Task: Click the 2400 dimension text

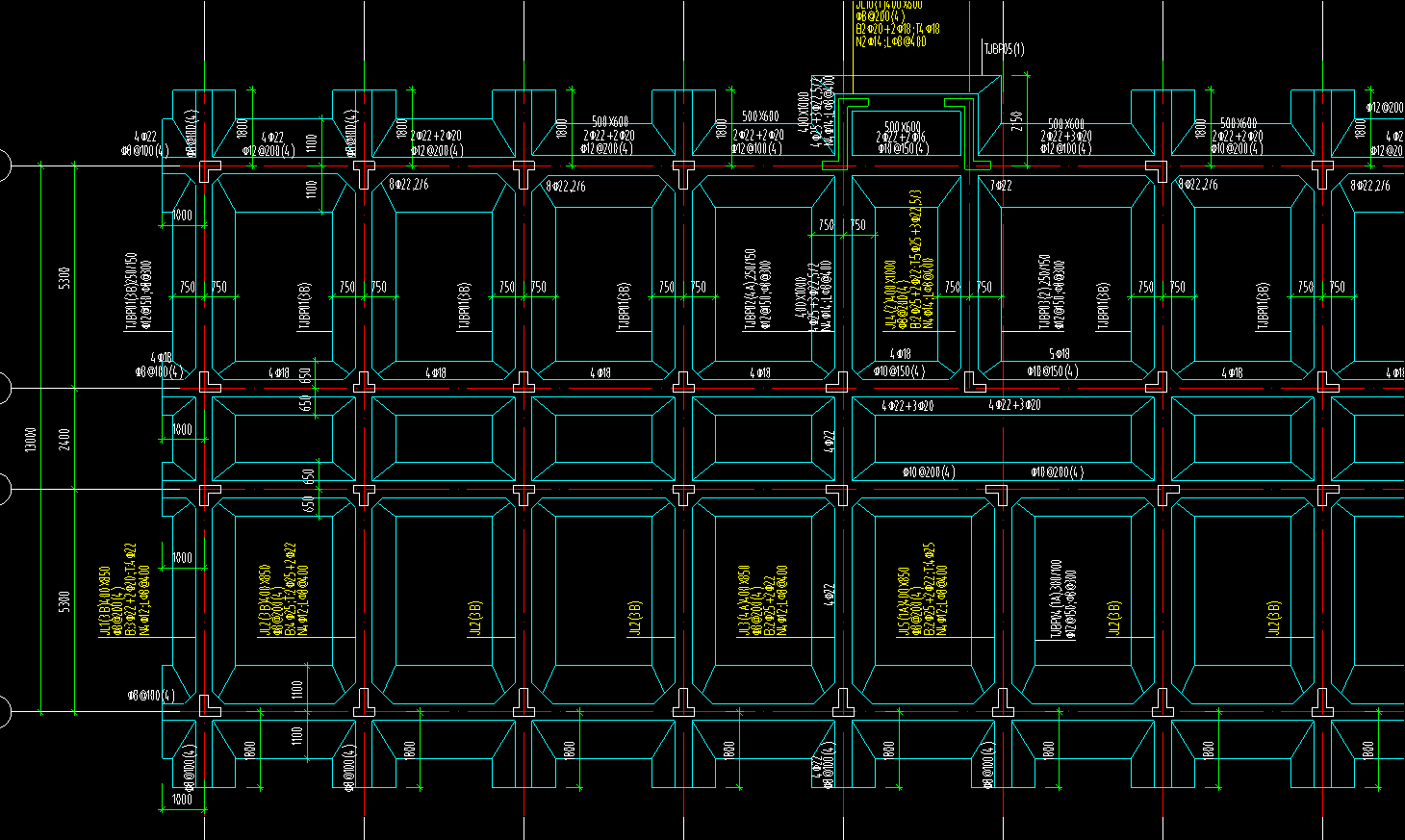Action: pos(64,439)
